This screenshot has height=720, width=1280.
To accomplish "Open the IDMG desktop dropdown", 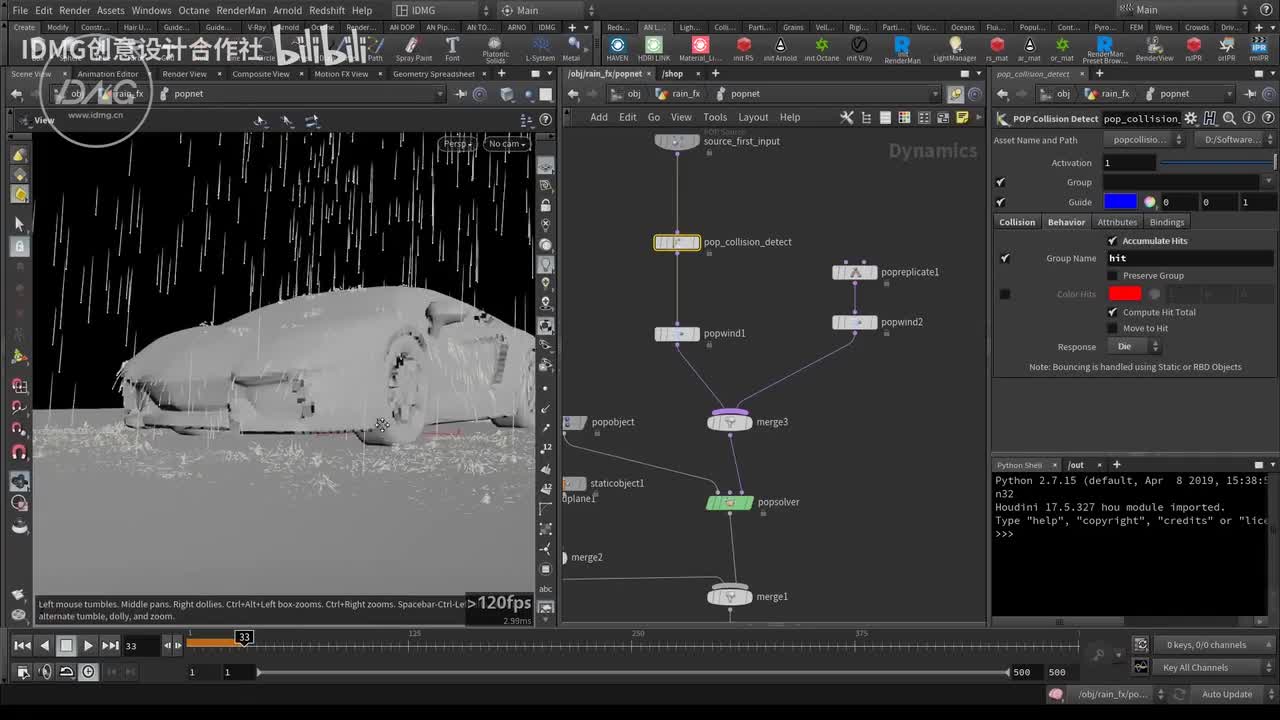I will (x=439, y=10).
